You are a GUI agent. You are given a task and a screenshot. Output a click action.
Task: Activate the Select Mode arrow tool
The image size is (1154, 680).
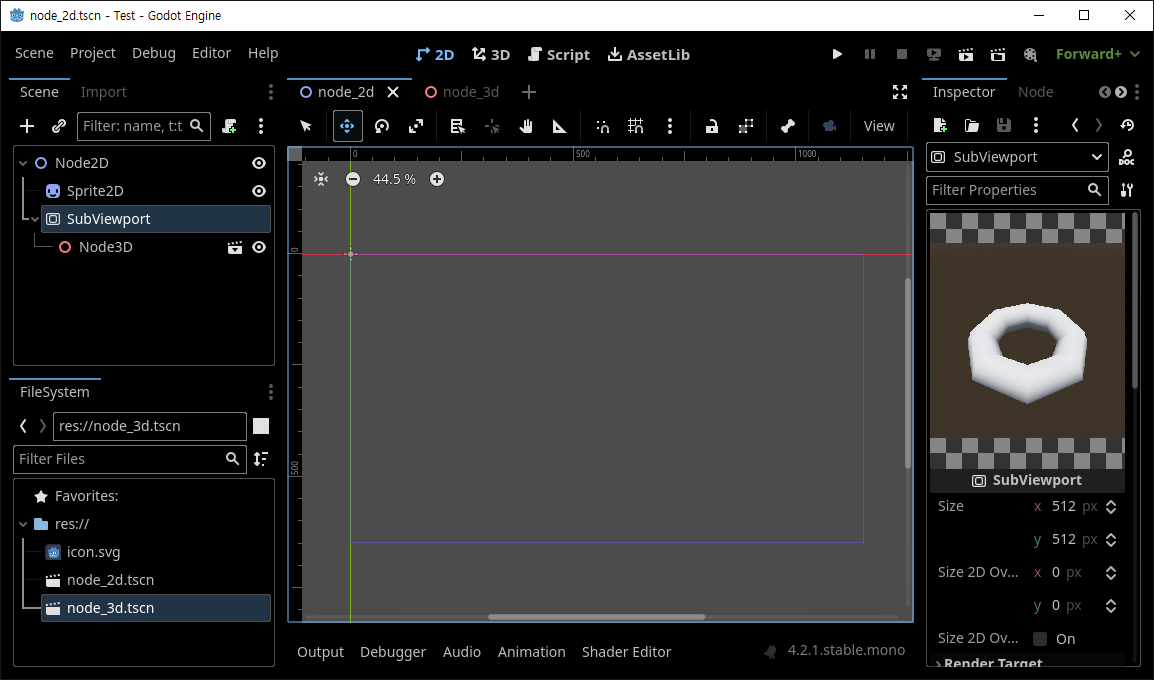point(306,126)
